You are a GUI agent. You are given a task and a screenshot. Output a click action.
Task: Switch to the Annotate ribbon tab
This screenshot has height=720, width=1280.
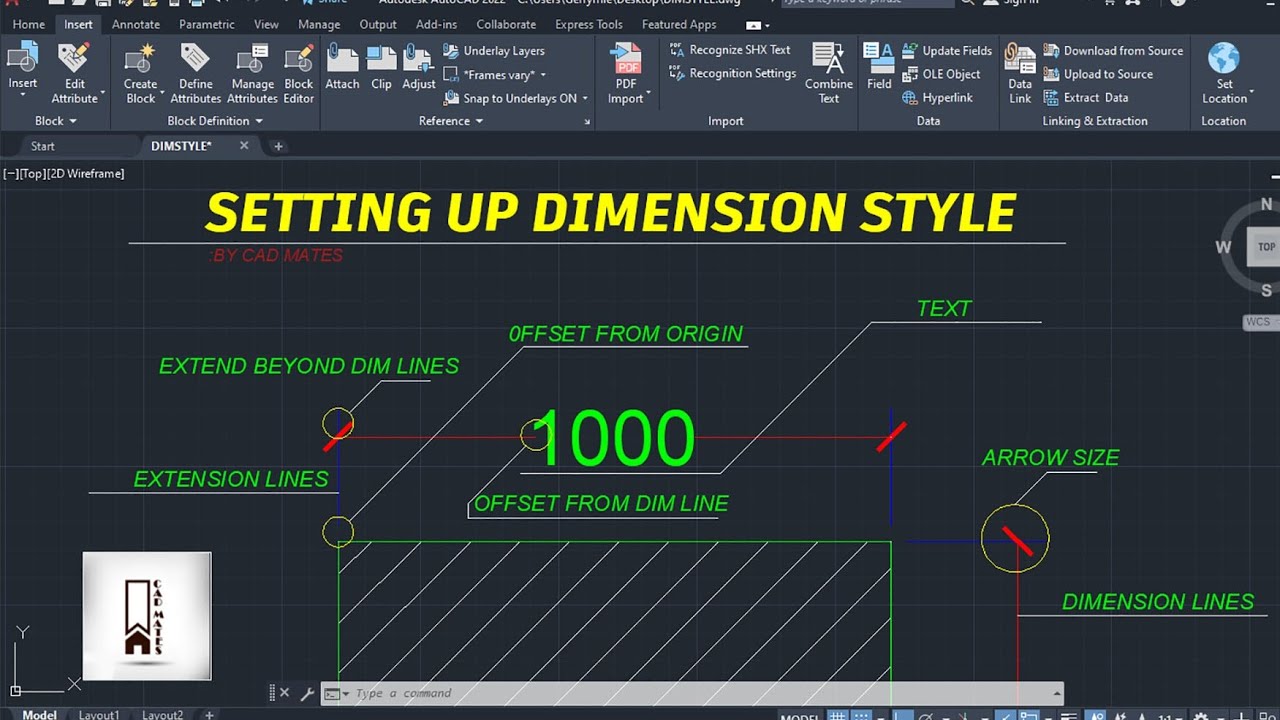136,24
